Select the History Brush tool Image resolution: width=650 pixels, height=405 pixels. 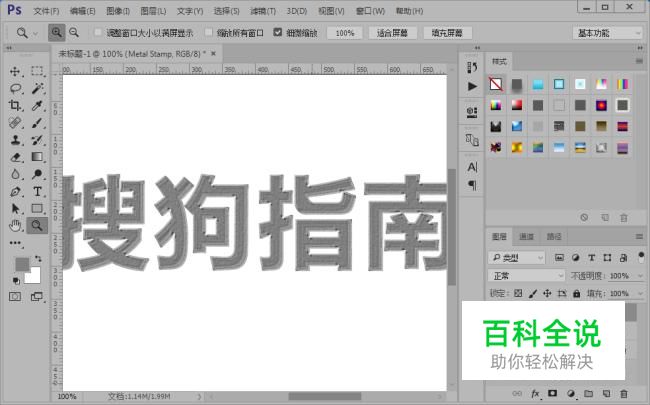[37, 140]
